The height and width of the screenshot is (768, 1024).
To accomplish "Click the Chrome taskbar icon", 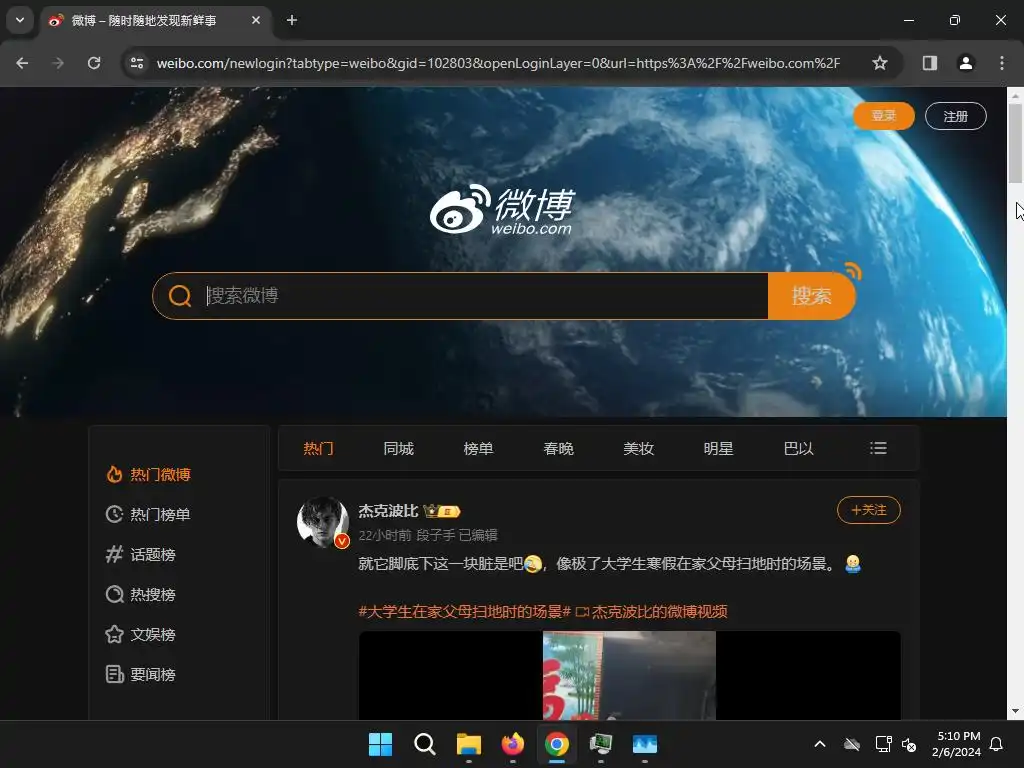I will [557, 744].
